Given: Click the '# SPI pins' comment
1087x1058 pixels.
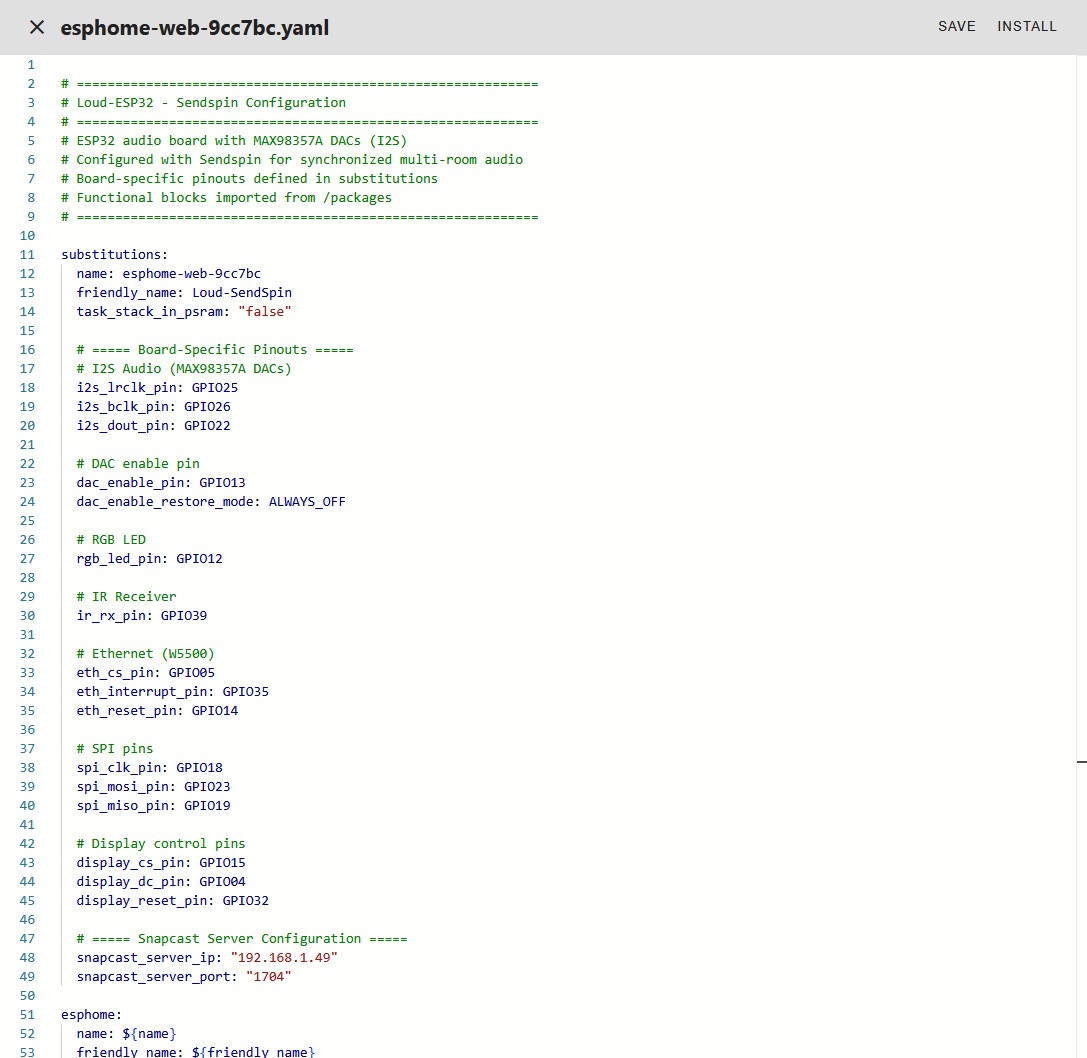Looking at the screenshot, I should pyautogui.click(x=115, y=749).
